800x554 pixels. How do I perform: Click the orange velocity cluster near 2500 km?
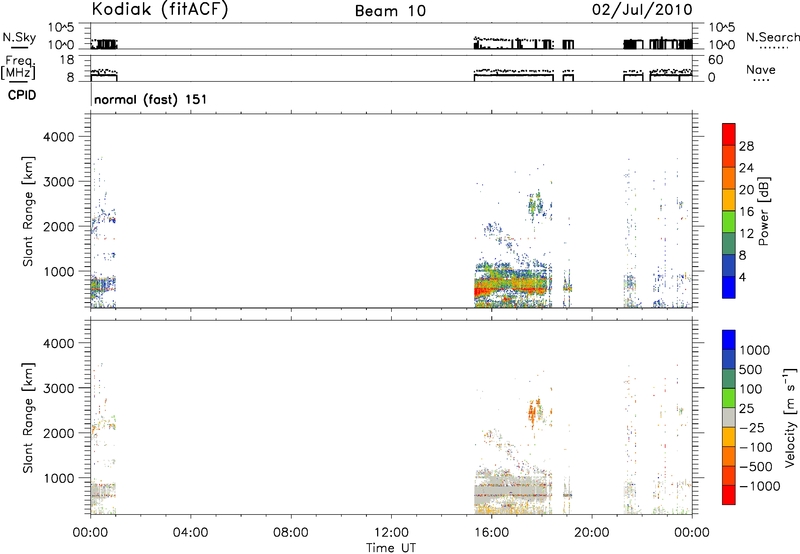(x=534, y=411)
